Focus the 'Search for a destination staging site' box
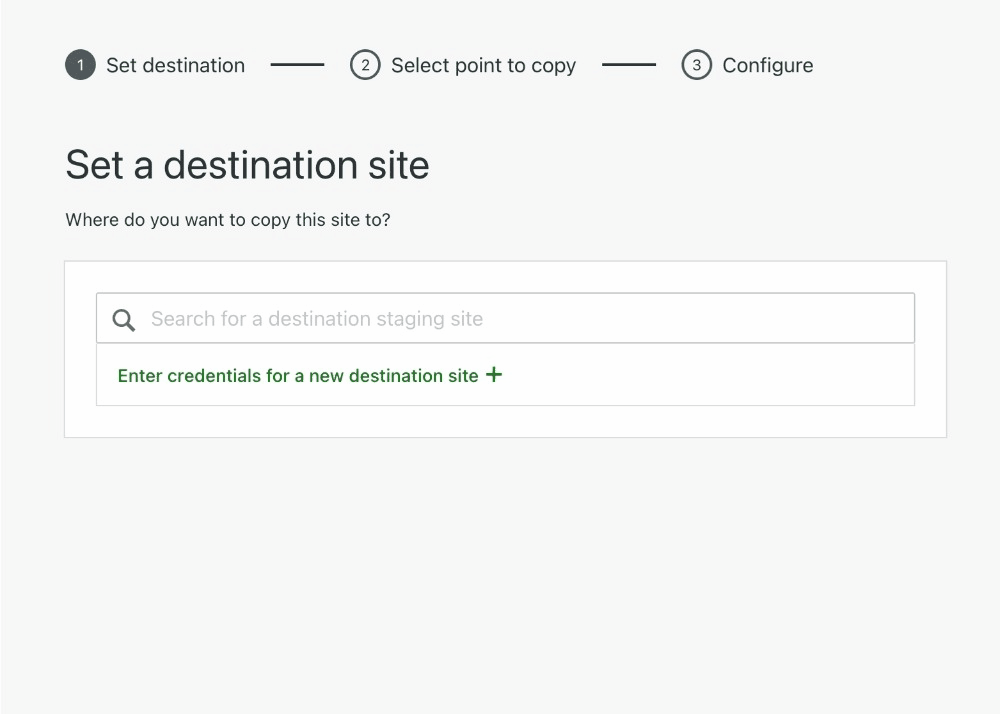 (x=505, y=318)
